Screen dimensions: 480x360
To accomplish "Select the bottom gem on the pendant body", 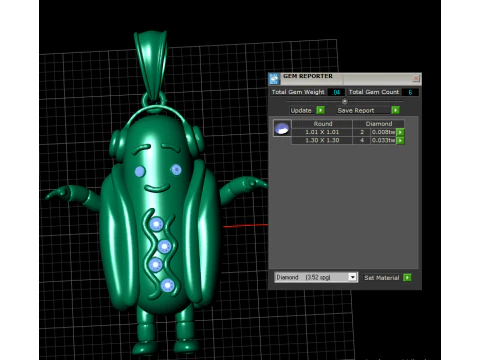I will click(167, 285).
